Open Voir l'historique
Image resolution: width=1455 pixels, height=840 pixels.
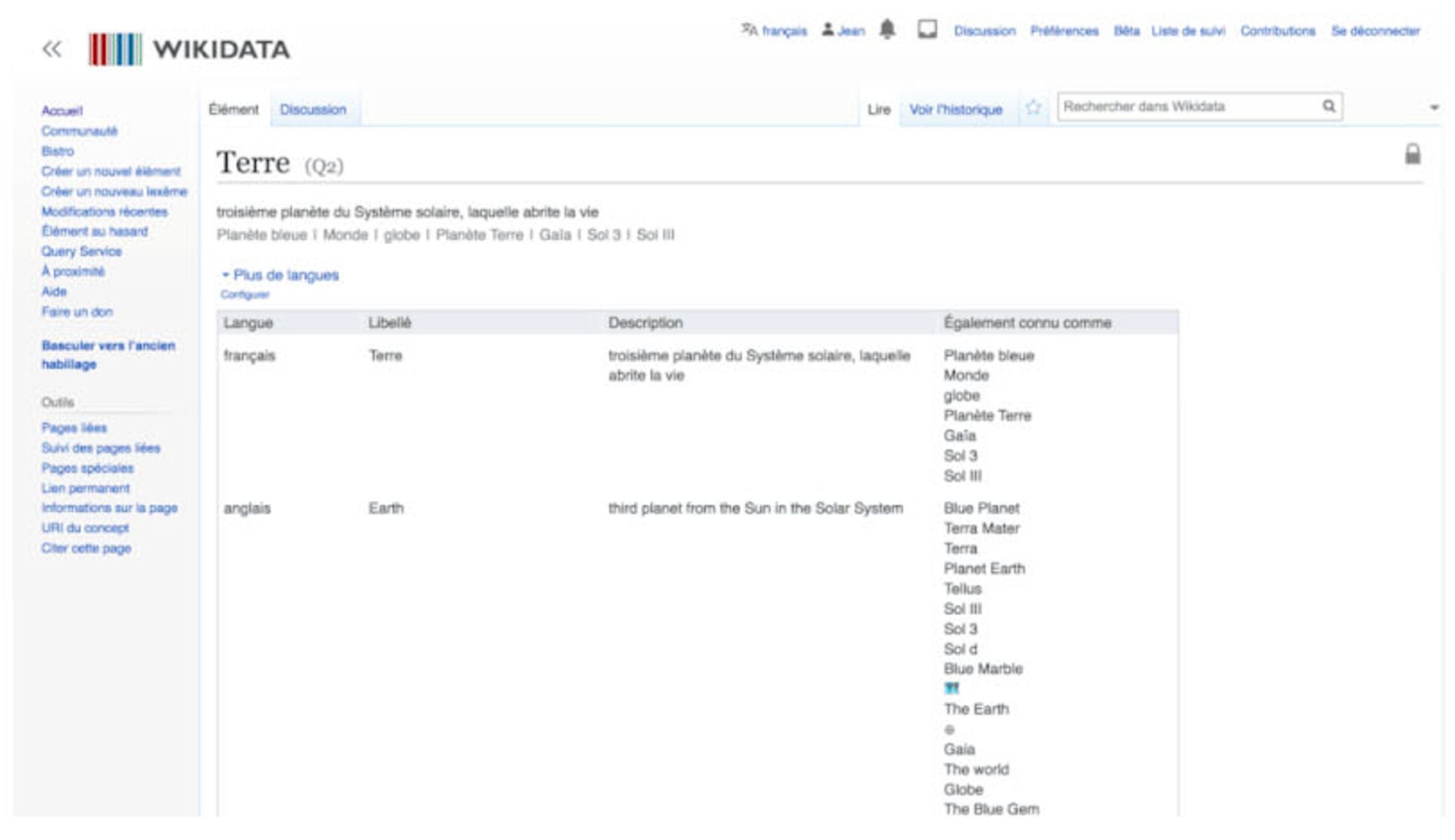pyautogui.click(x=956, y=109)
